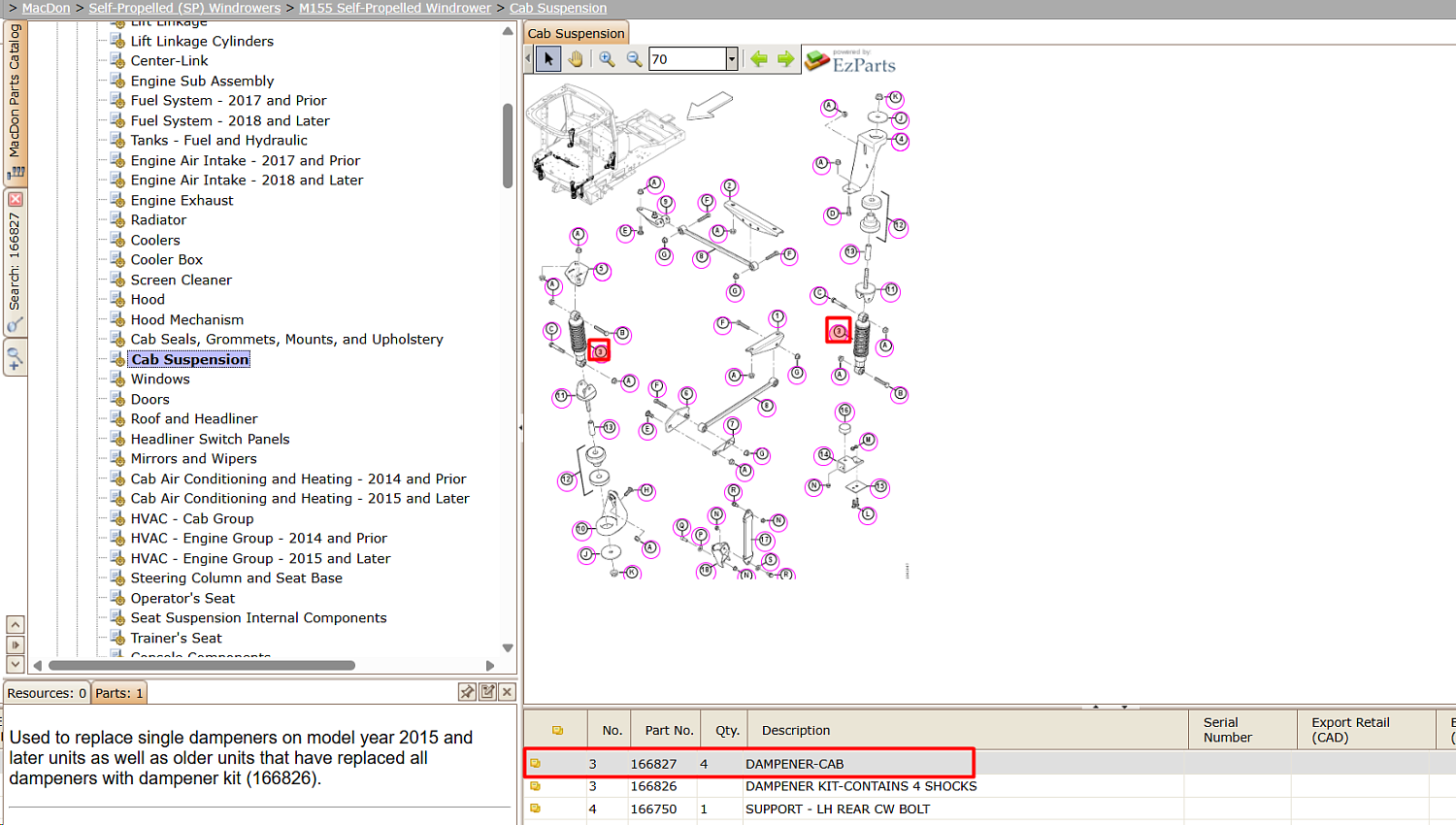Switch to the Search: 166827 side tab
Image resolution: width=1456 pixels, height=825 pixels.
click(15, 262)
